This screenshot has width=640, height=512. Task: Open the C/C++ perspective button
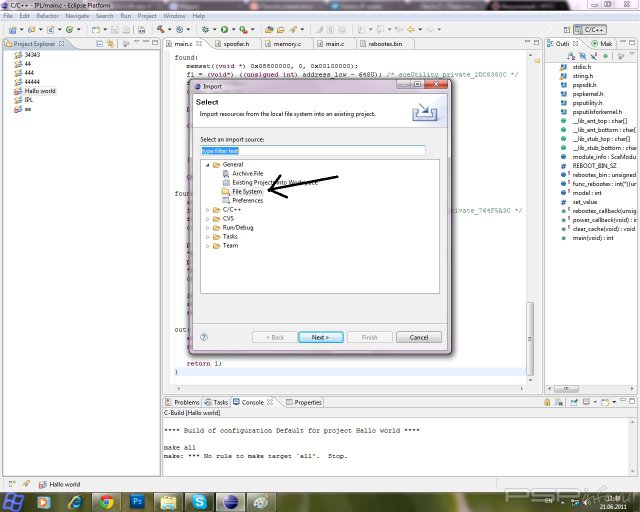click(594, 30)
